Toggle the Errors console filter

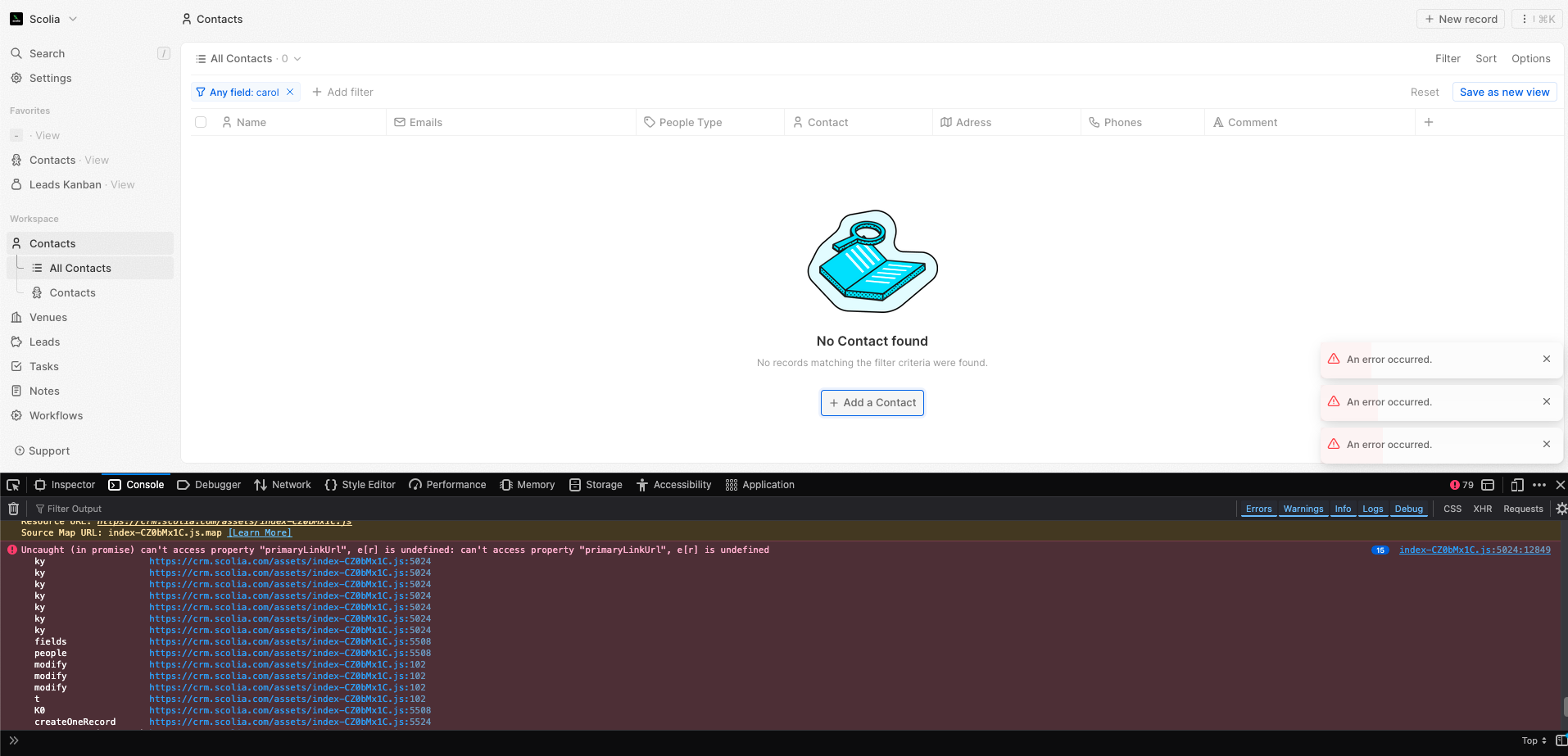click(1258, 509)
